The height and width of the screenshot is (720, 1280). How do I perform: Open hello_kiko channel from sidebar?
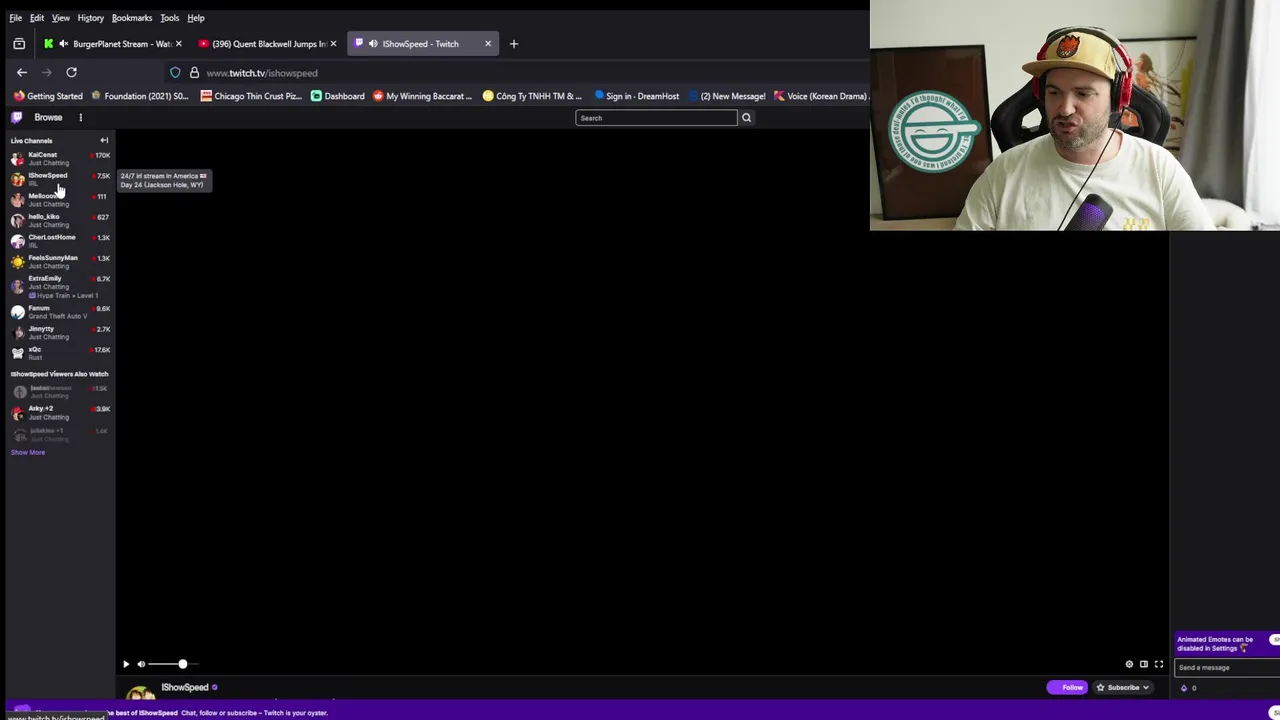[x=60, y=220]
